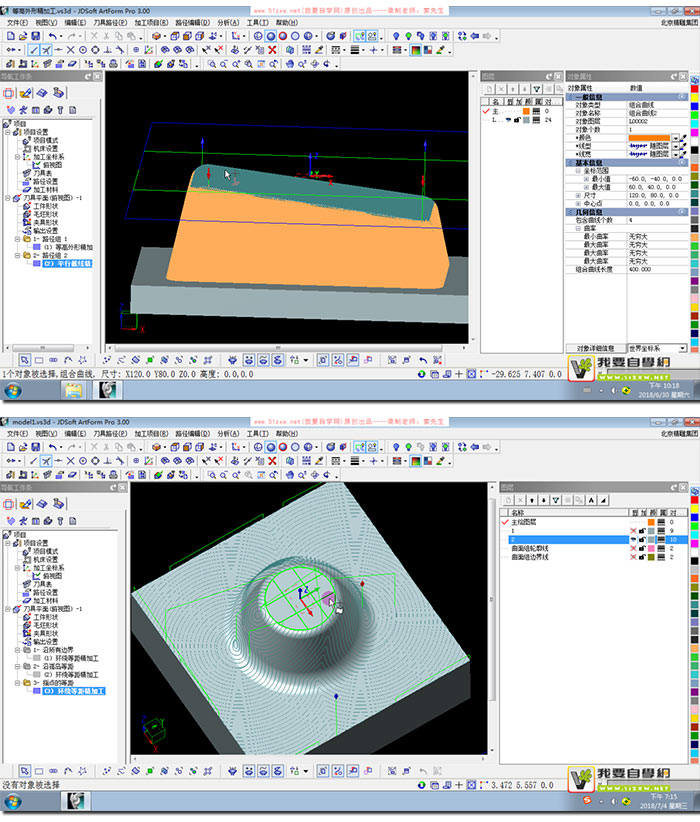Select 刀具表 in 等高外形精加工 tree
Viewport: 700px width, 822px height.
coord(42,173)
